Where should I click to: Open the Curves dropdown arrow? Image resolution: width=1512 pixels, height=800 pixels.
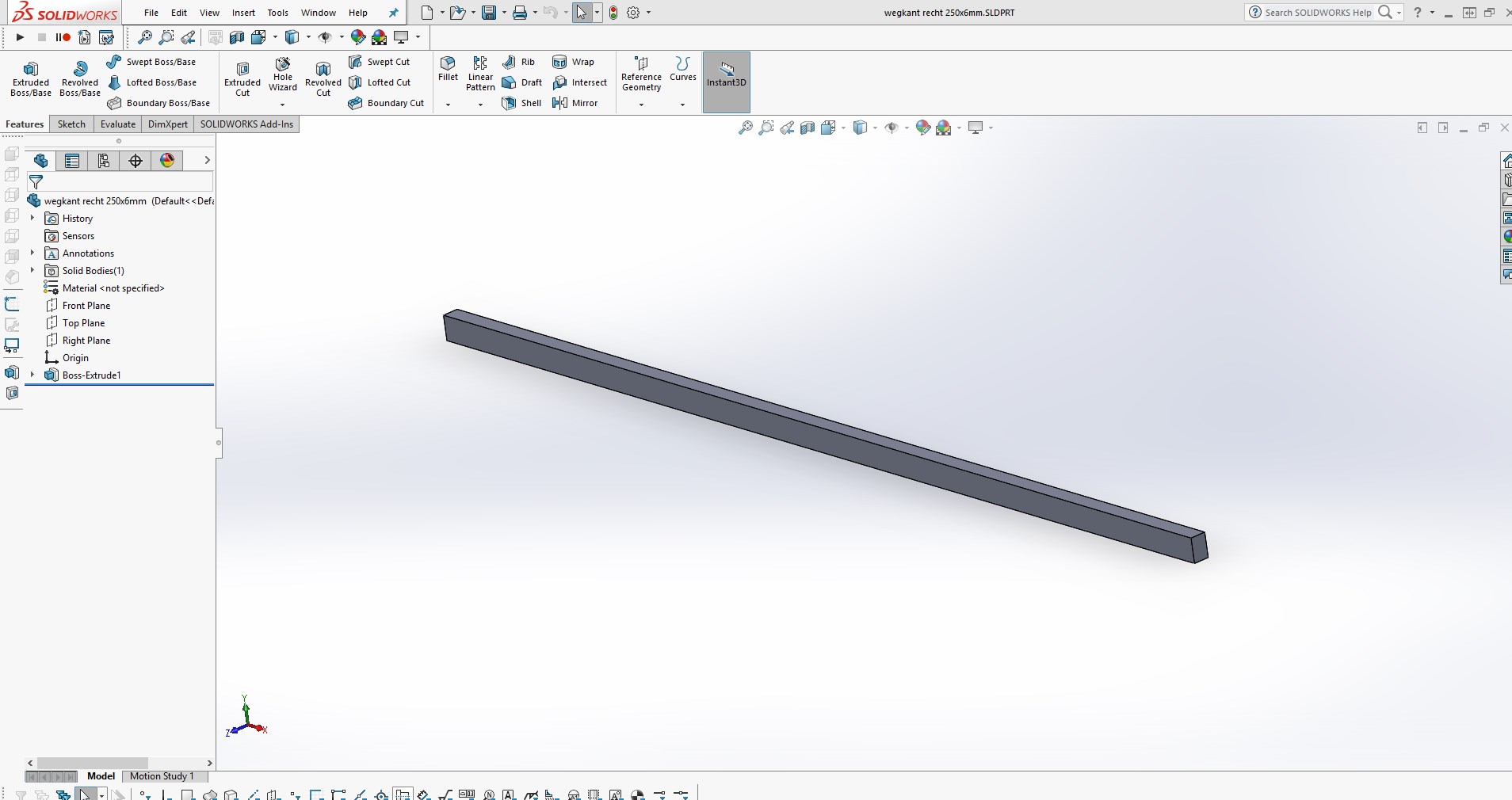pos(682,105)
